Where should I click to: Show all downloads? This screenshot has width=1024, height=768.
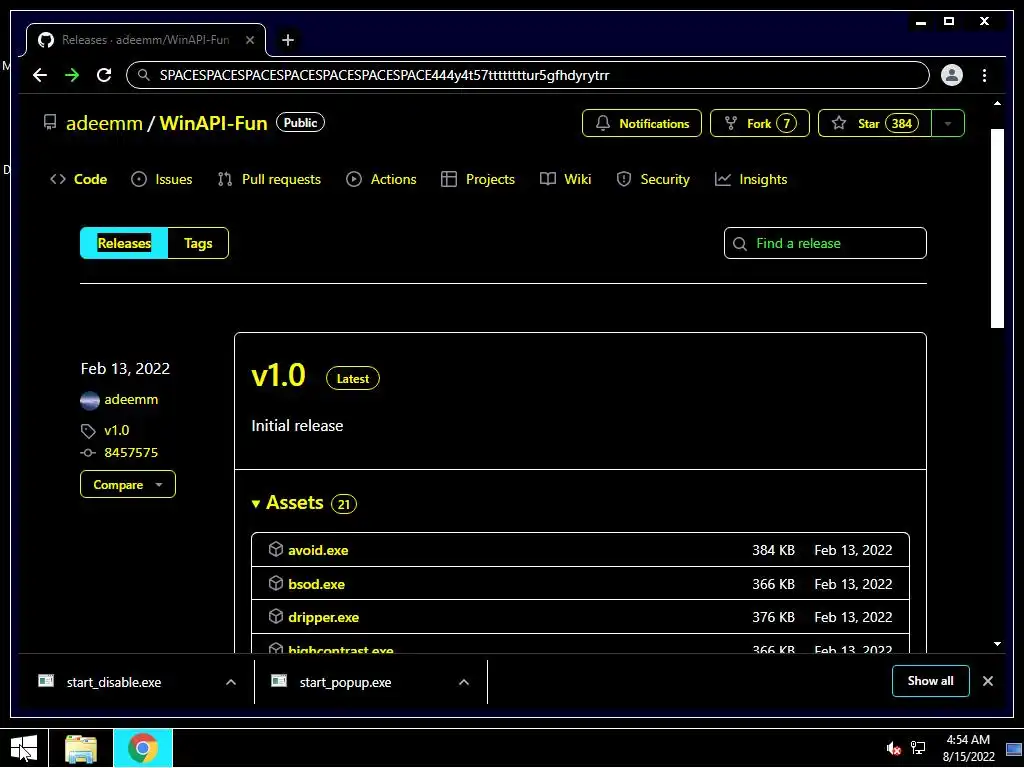931,680
